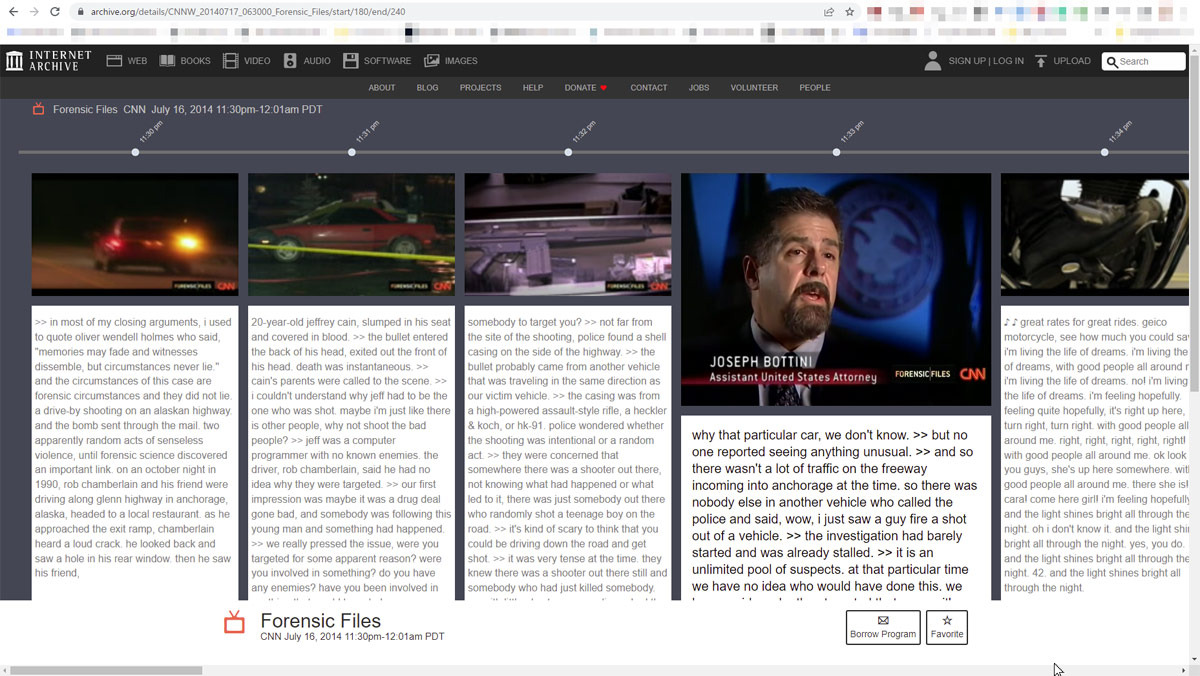
Task: Select the 11:31 pm timeline marker
Action: tap(352, 152)
